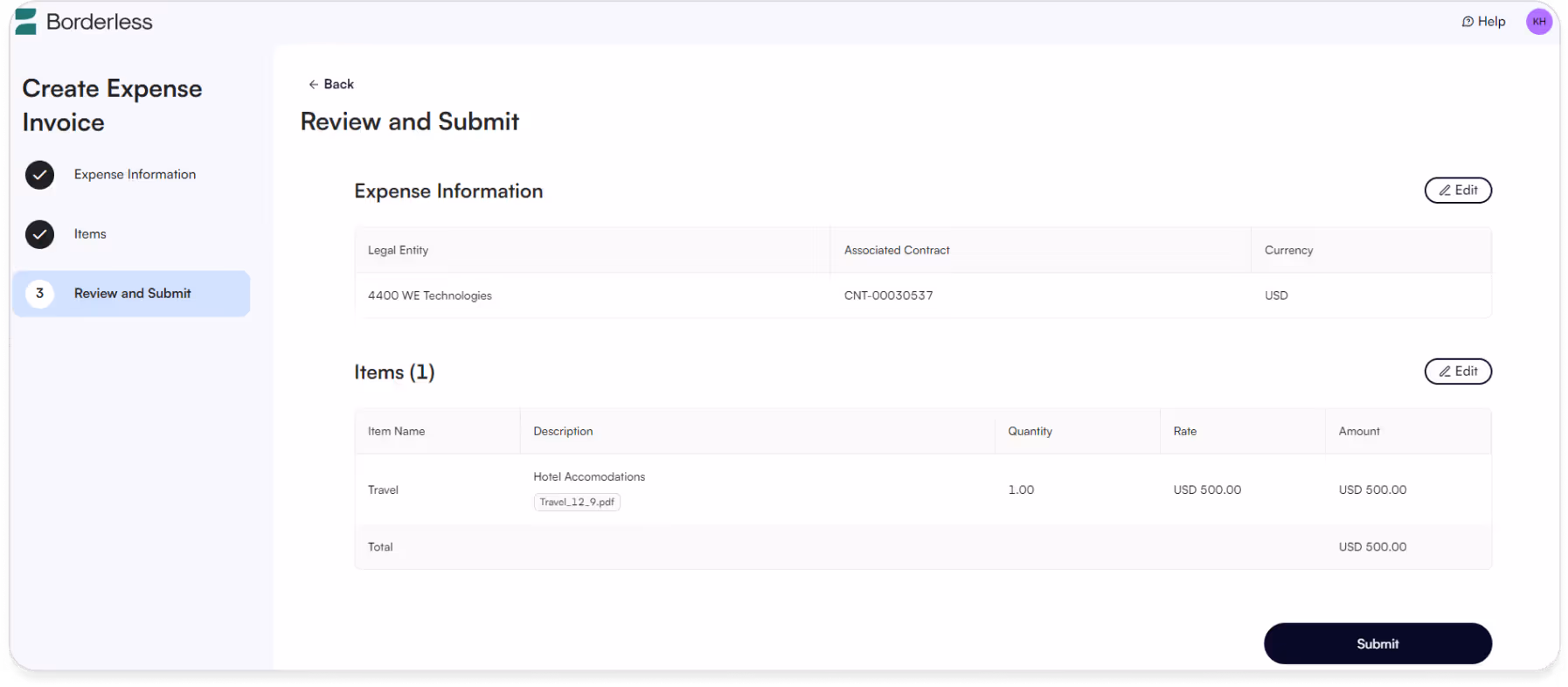The height and width of the screenshot is (687, 1568).
Task: Open the KH user avatar menu
Action: pyautogui.click(x=1538, y=22)
